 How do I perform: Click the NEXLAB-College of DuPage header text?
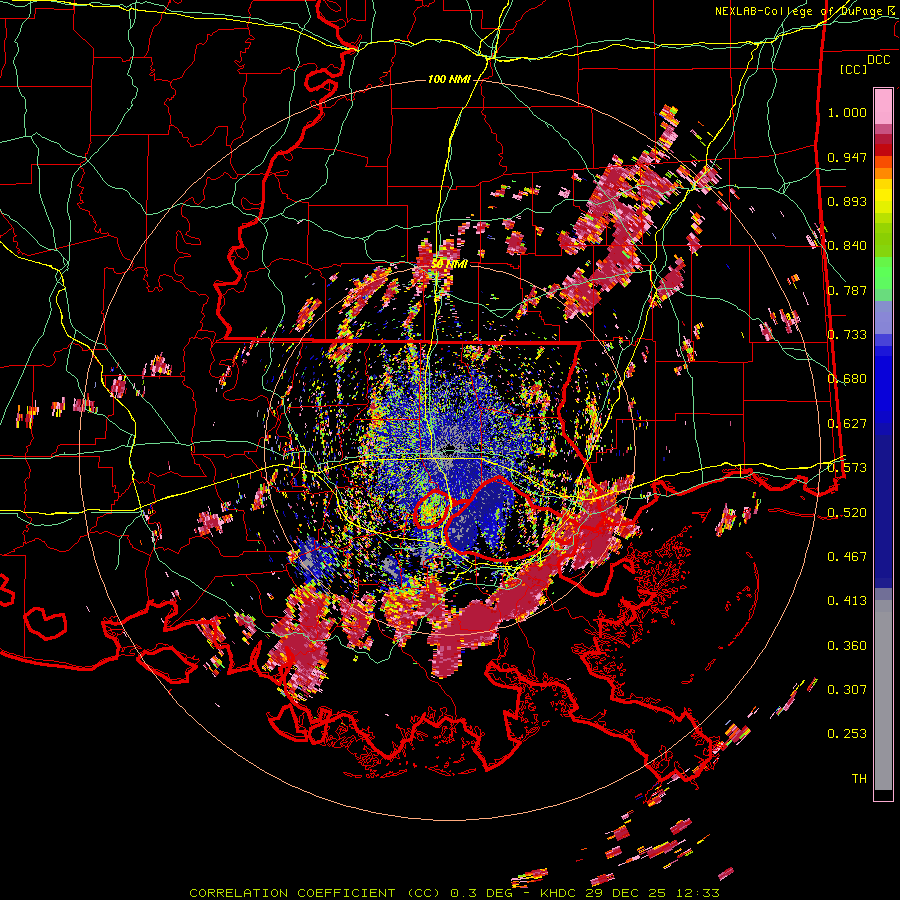[x=800, y=11]
